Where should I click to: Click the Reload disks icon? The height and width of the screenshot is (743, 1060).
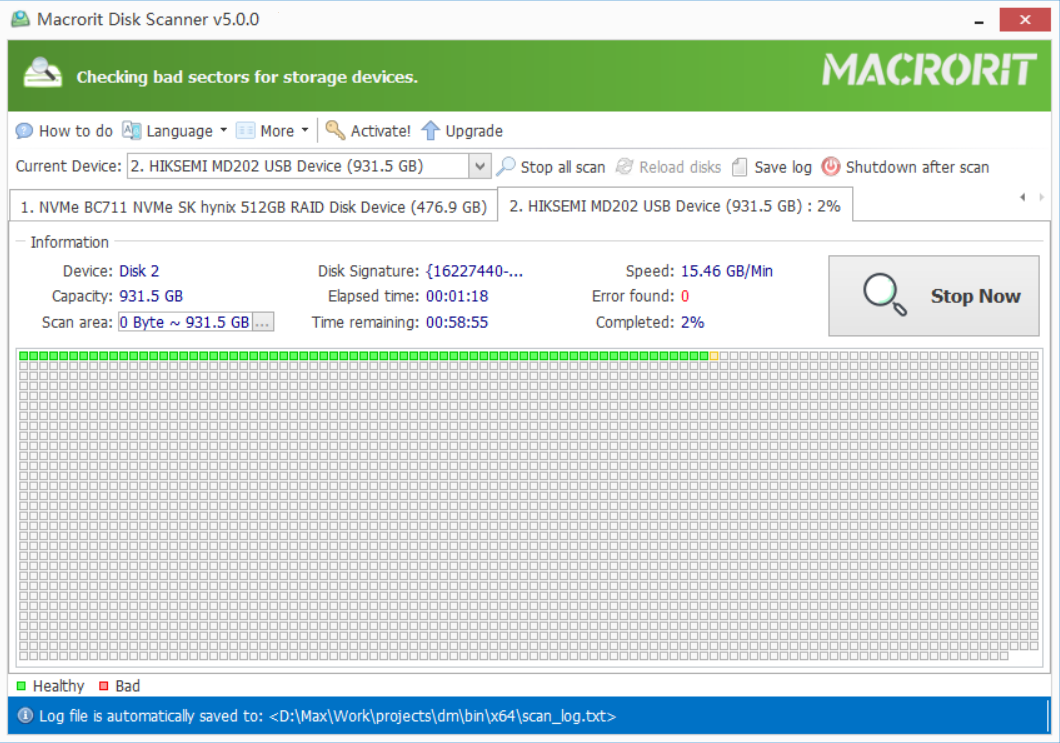pyautogui.click(x=626, y=167)
